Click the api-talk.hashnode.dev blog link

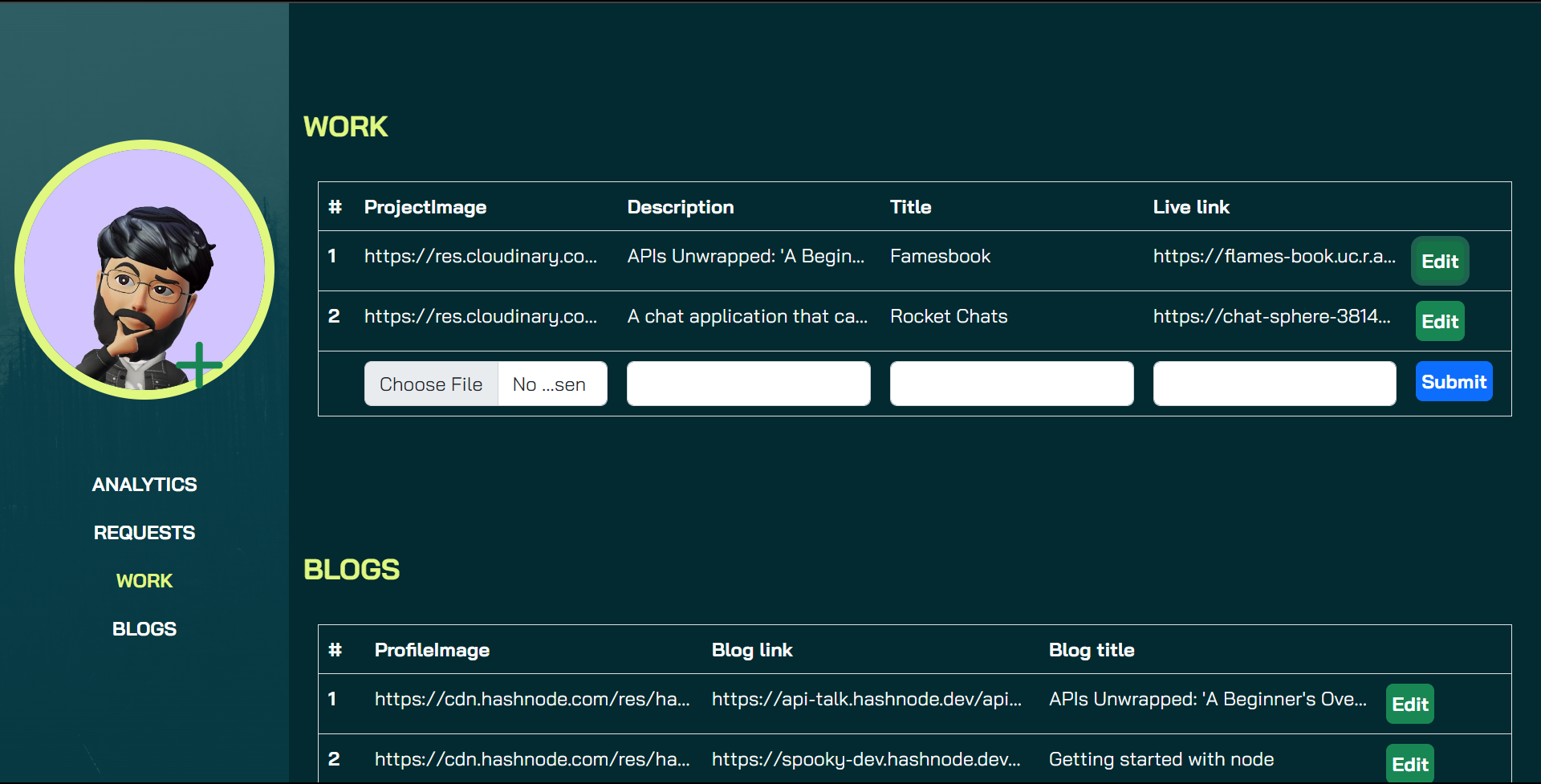pyautogui.click(x=866, y=699)
